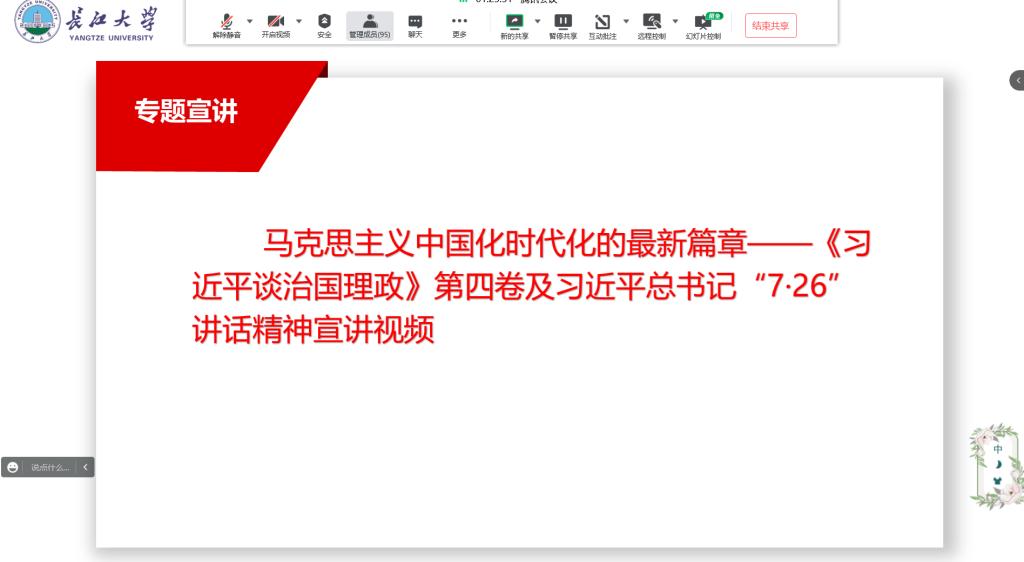This screenshot has width=1024, height=562.
Task: Collapse the floating chat input bar
Action: (86, 467)
